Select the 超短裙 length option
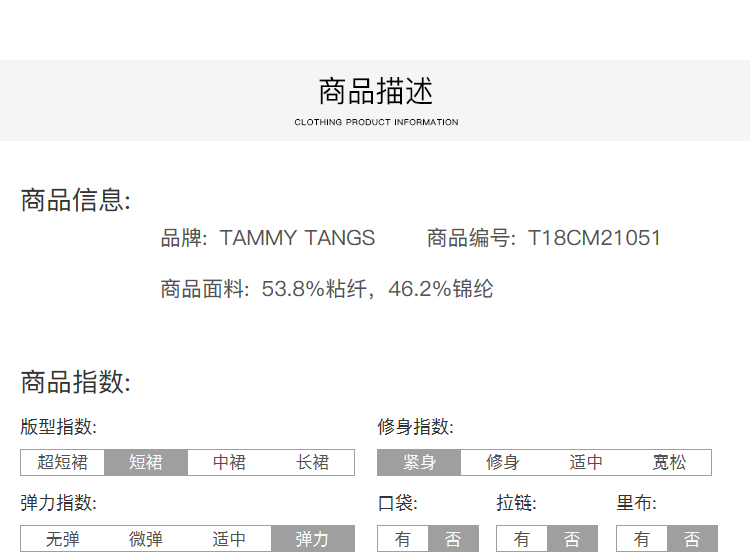Screen dimensions: 750x552 pos(62,462)
